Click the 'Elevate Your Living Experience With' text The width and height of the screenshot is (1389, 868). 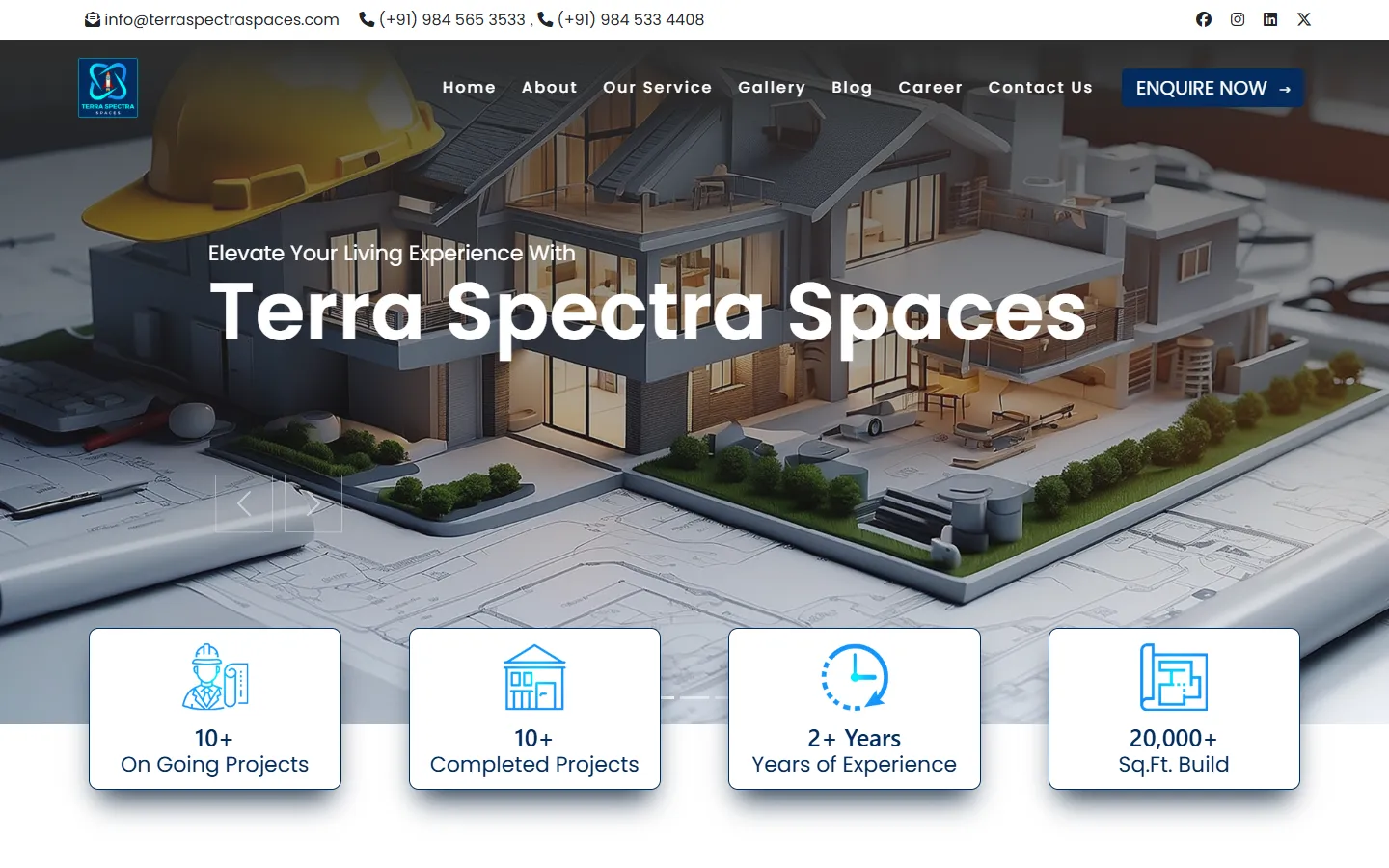pos(392,253)
